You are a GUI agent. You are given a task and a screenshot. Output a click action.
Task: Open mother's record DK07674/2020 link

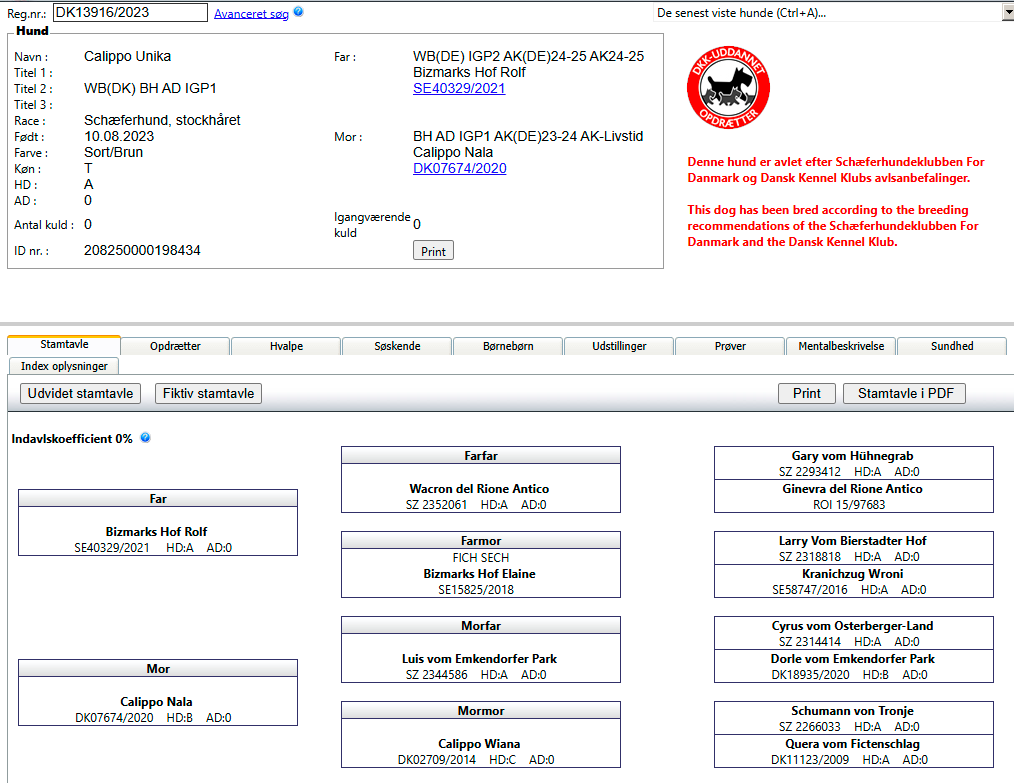459,168
